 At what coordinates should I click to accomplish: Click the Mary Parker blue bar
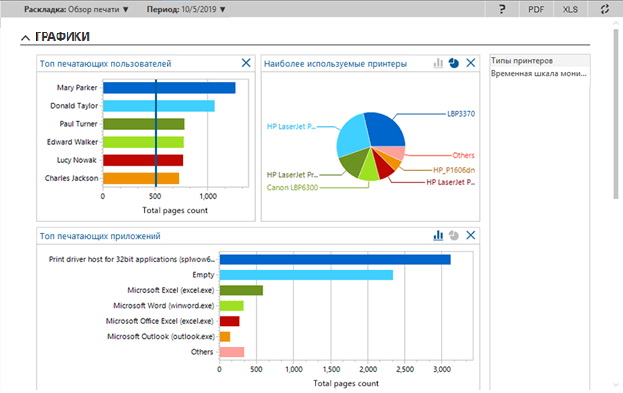[x=169, y=88]
